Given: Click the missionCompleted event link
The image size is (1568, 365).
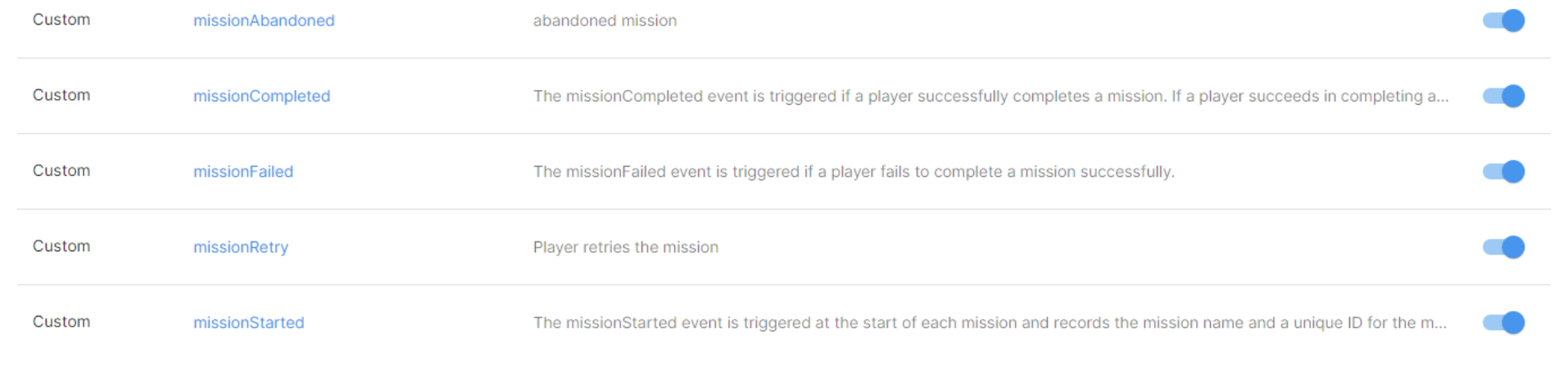Looking at the screenshot, I should tap(261, 96).
